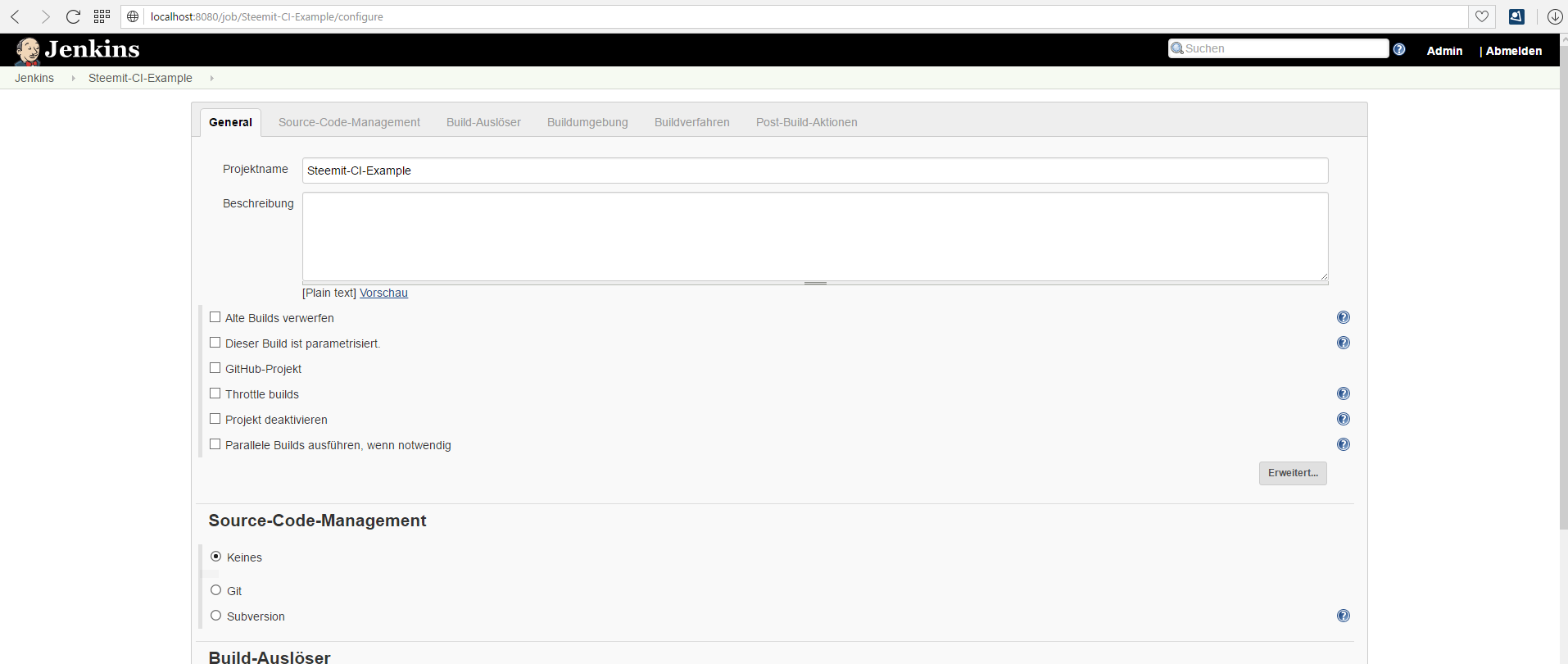Click the Admin user link
Image resolution: width=1568 pixels, height=664 pixels.
tap(1444, 51)
